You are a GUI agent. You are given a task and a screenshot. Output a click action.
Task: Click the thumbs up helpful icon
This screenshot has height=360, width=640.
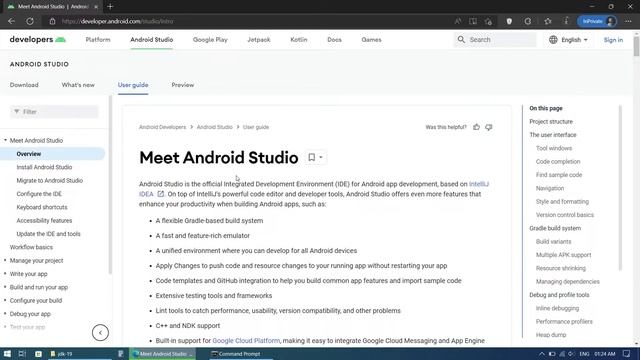tap(476, 127)
